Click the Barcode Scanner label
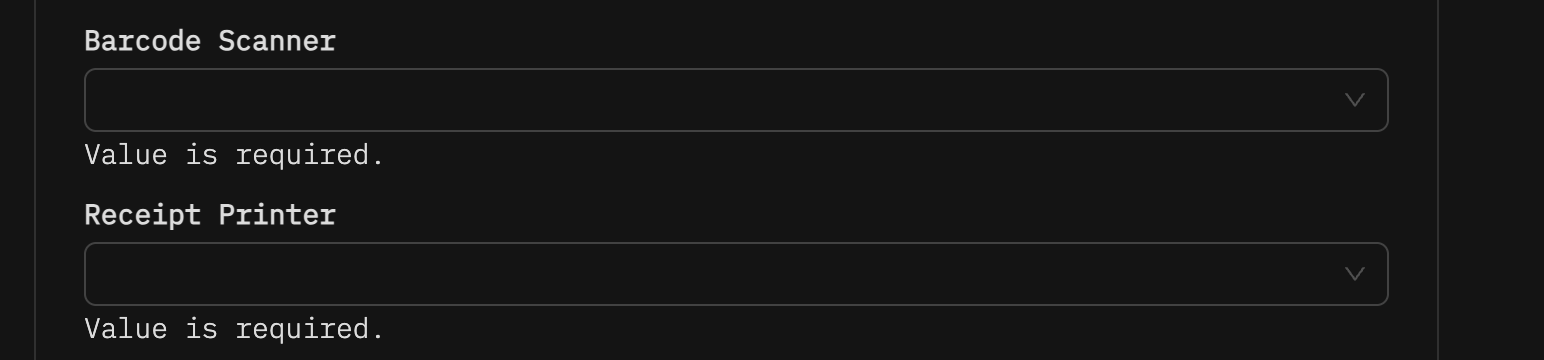This screenshot has width=1544, height=360. point(210,42)
